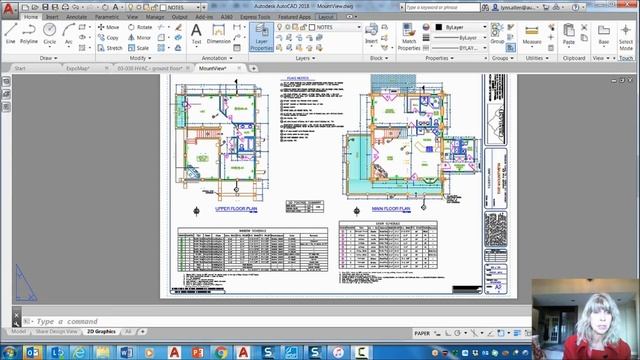Activate the Scale tool
Screen dimensions: 640x360
(138, 48)
